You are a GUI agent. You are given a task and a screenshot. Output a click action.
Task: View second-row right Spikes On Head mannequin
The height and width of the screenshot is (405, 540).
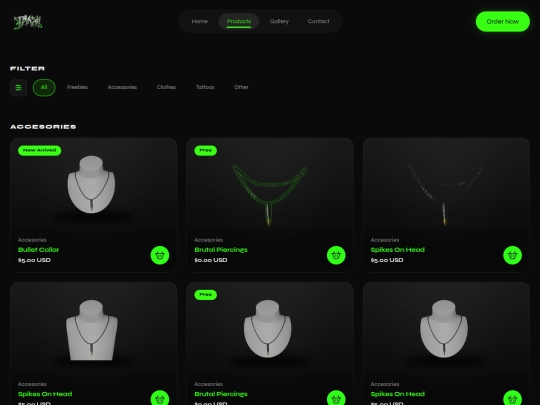click(x=444, y=328)
